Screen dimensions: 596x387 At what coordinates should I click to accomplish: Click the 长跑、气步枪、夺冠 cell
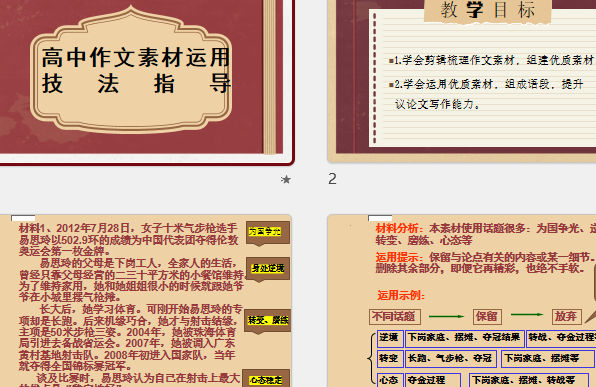tap(451, 359)
